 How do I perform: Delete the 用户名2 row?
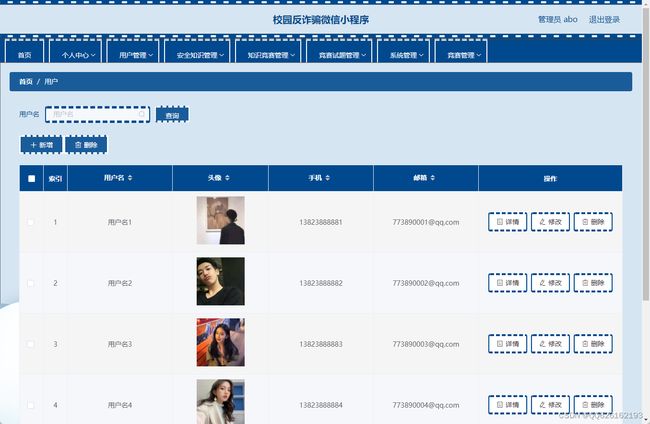point(593,283)
